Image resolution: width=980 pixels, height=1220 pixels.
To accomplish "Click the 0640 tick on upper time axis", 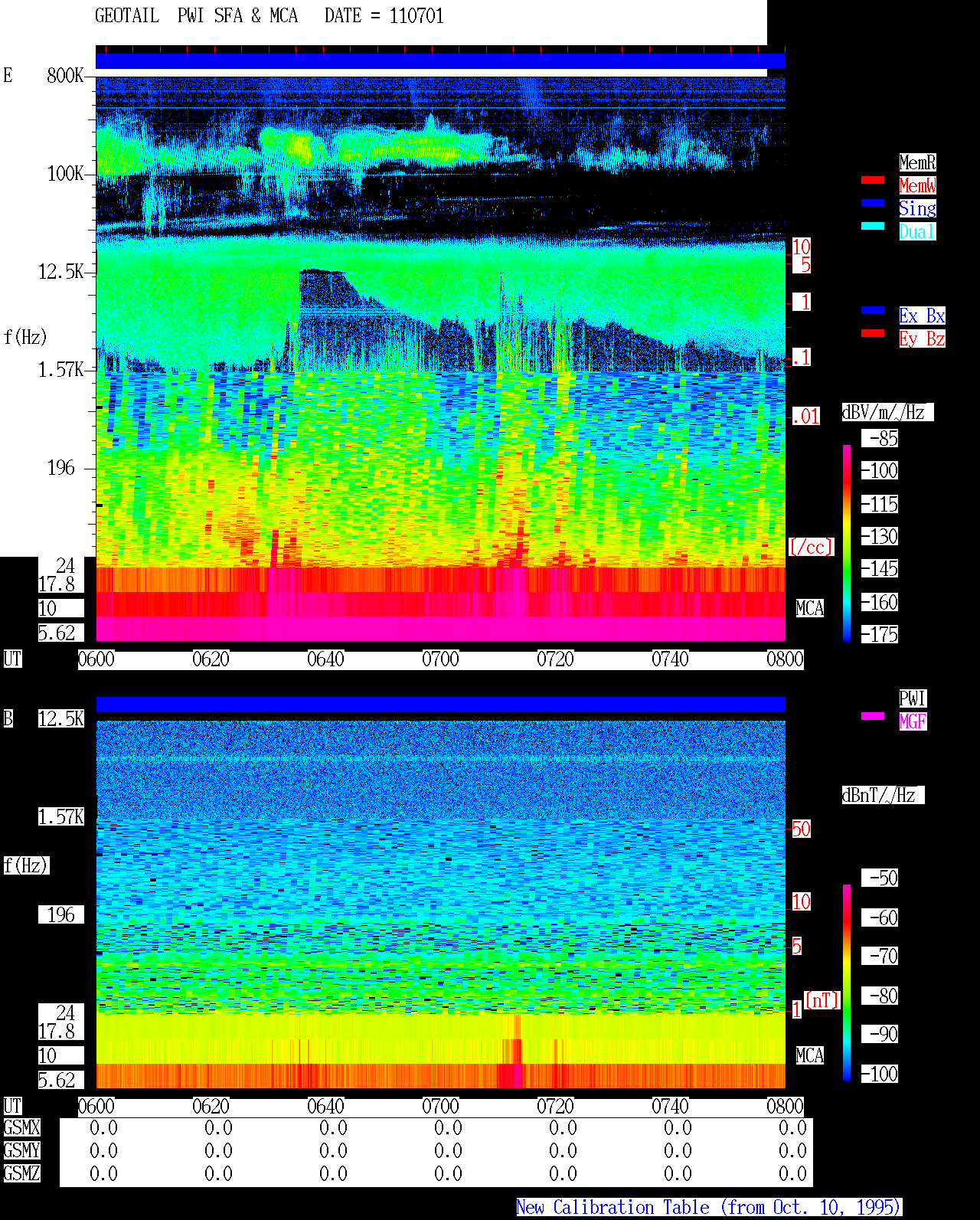I will coord(325,659).
